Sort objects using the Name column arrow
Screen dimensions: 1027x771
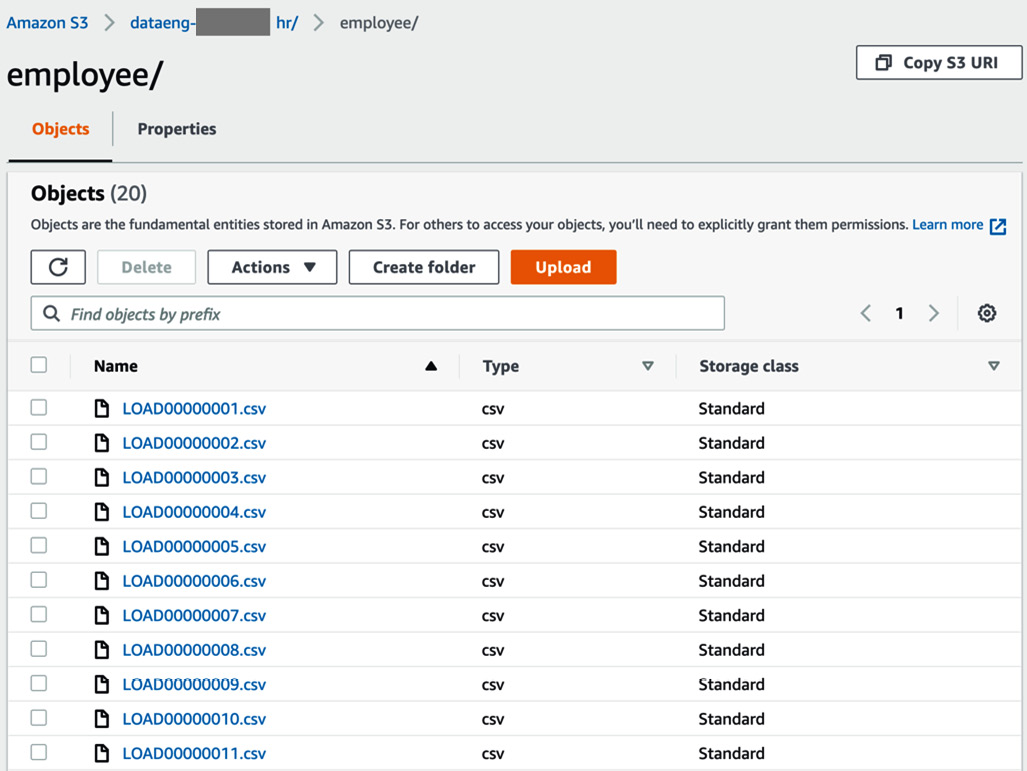(x=431, y=366)
